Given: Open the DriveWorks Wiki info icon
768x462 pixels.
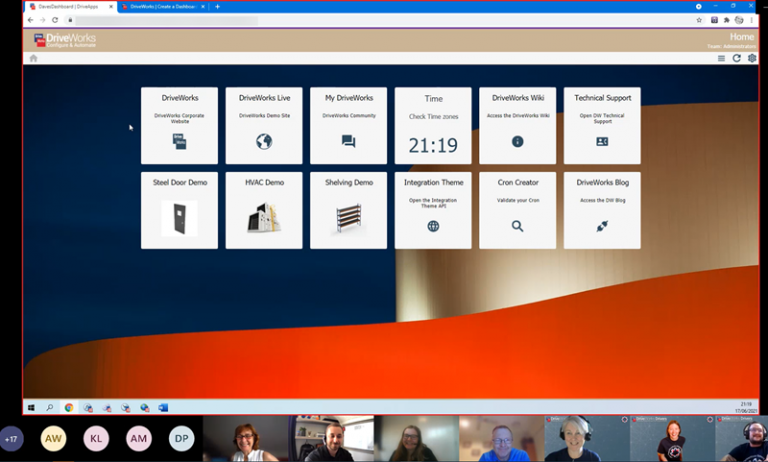Looking at the screenshot, I should 518,142.
